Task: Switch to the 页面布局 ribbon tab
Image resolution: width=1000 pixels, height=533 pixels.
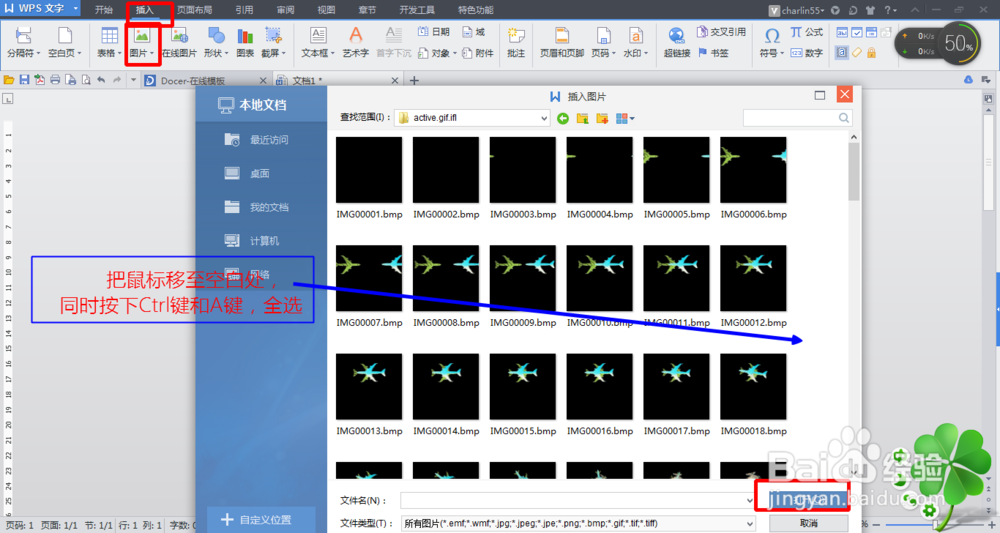Action: [195, 10]
